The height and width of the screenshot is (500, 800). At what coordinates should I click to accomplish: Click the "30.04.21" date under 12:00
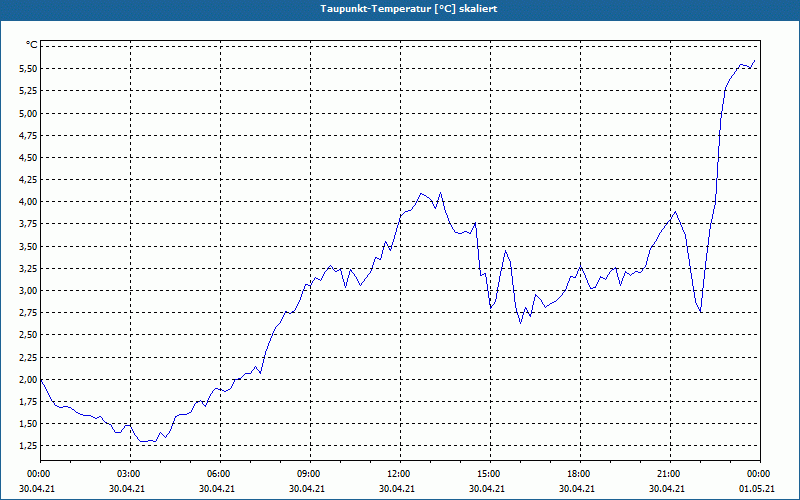coord(397,489)
